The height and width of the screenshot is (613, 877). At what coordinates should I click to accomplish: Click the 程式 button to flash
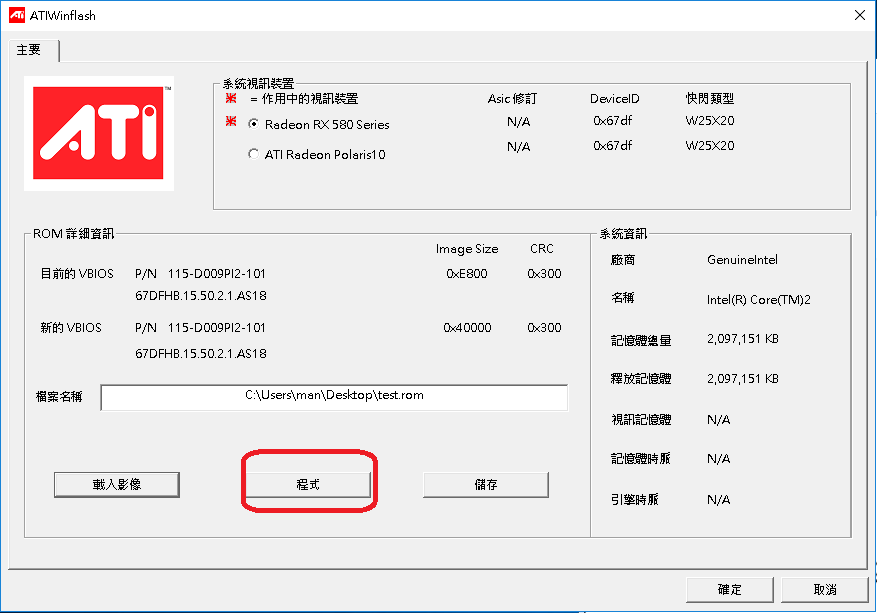click(x=308, y=484)
